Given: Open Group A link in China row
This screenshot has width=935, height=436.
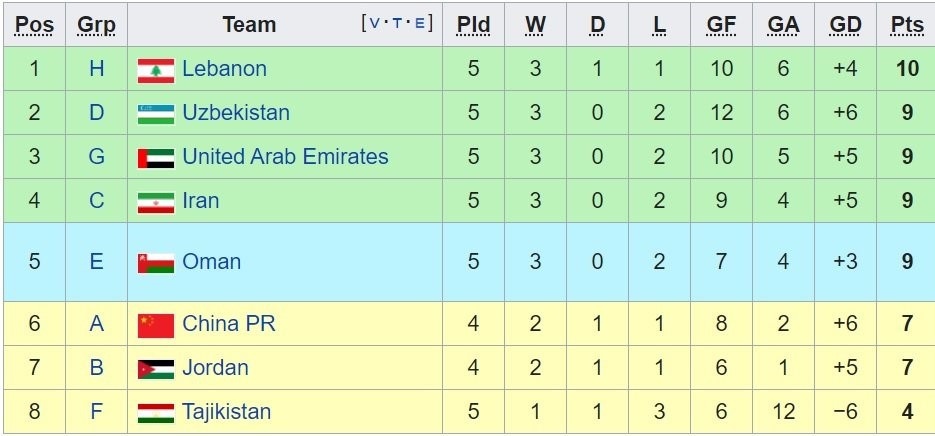Looking at the screenshot, I should click(96, 324).
